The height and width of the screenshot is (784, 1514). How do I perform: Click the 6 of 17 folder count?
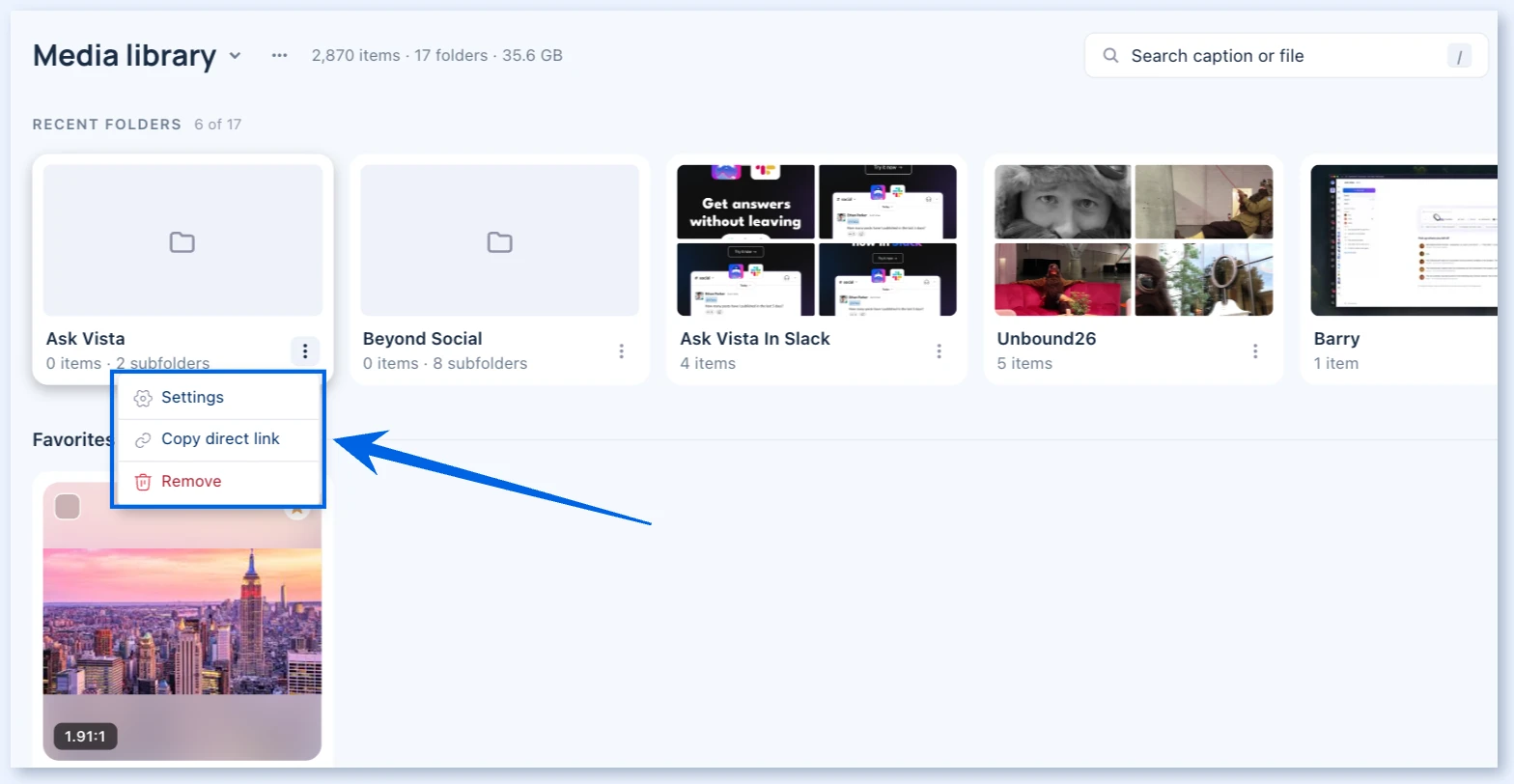[x=218, y=125]
